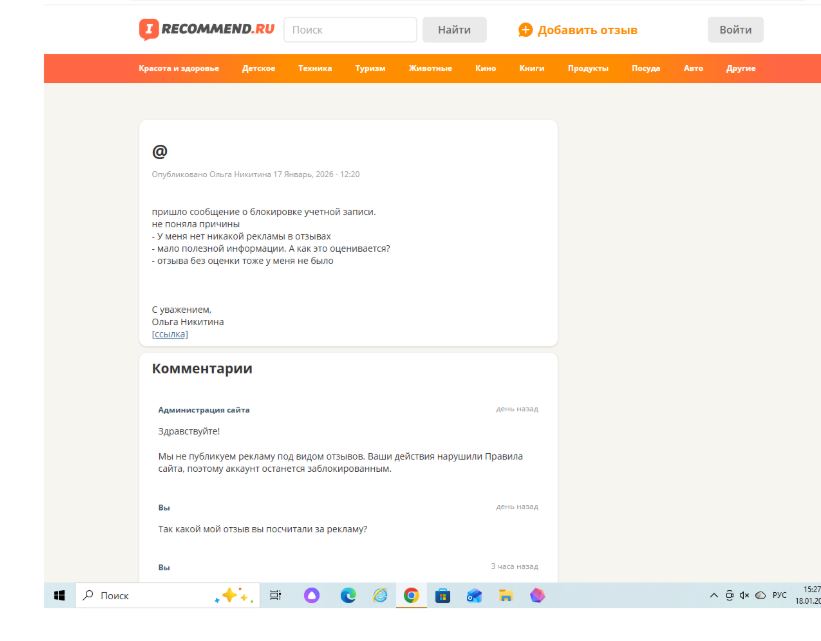
Task: Follow the [ссылка] link in the post
Action: (170, 334)
